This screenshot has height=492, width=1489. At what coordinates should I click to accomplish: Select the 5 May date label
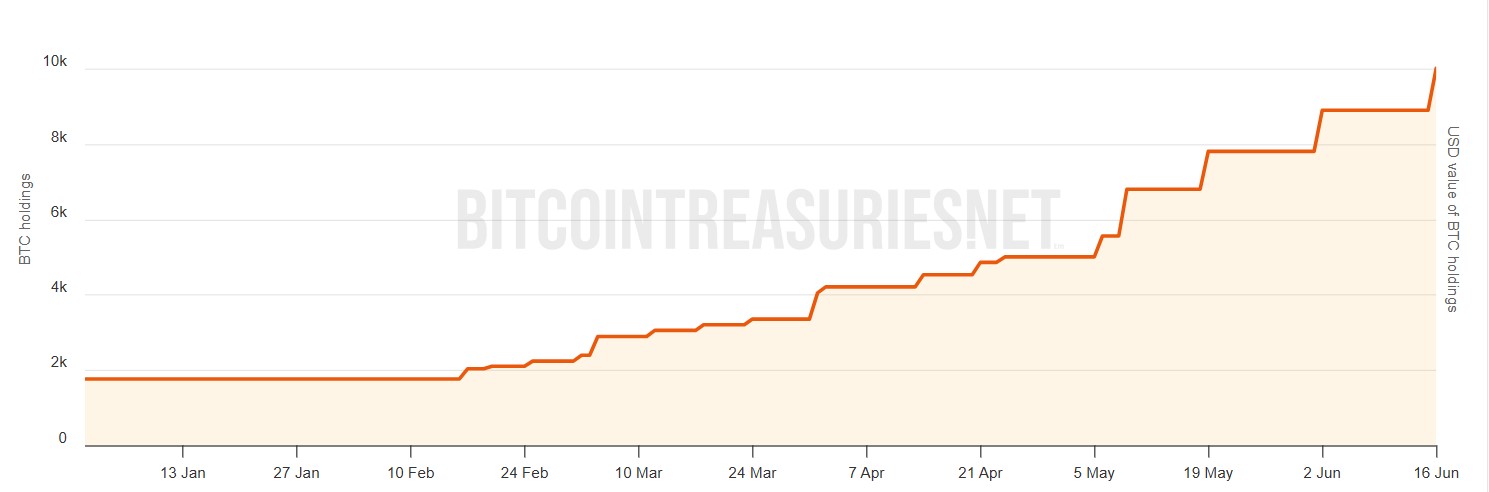pyautogui.click(x=1094, y=472)
